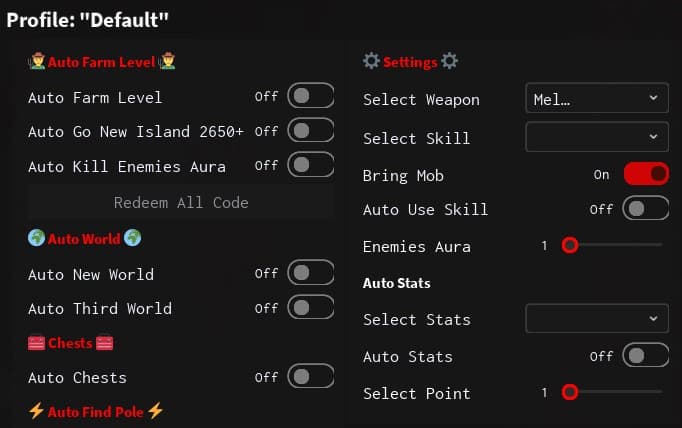Click the toolbox icon right of Chests
Screen dimensions: 682x428
point(105,343)
